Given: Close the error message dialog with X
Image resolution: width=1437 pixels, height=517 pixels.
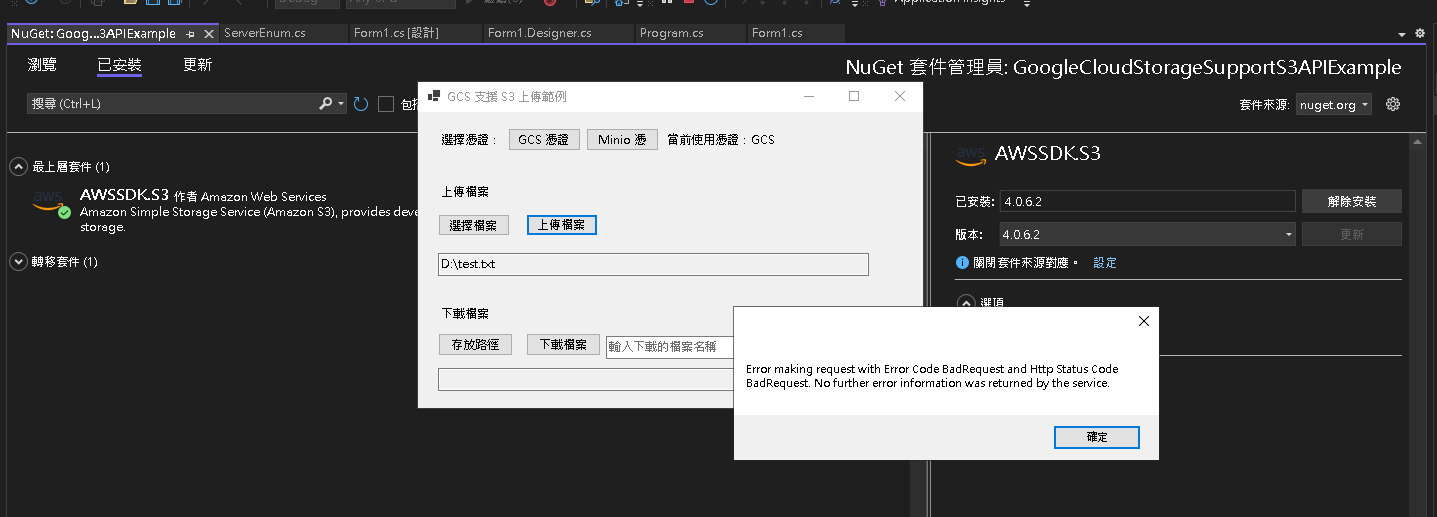Looking at the screenshot, I should point(1143,321).
